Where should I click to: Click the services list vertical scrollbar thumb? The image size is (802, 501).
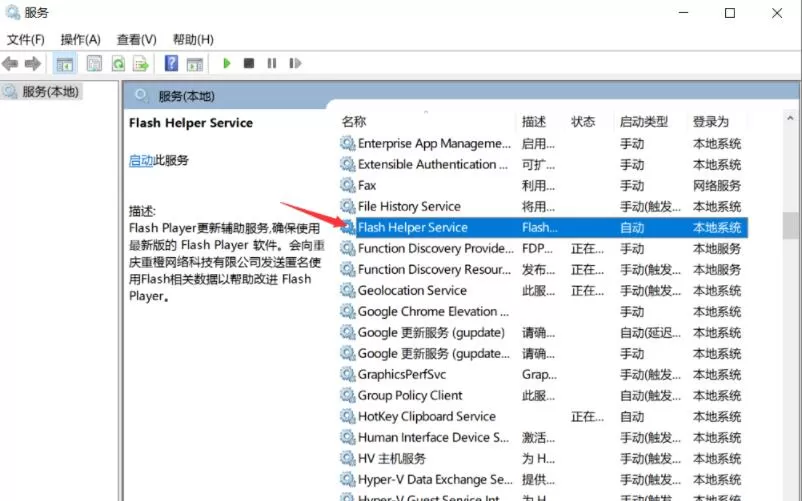point(790,225)
